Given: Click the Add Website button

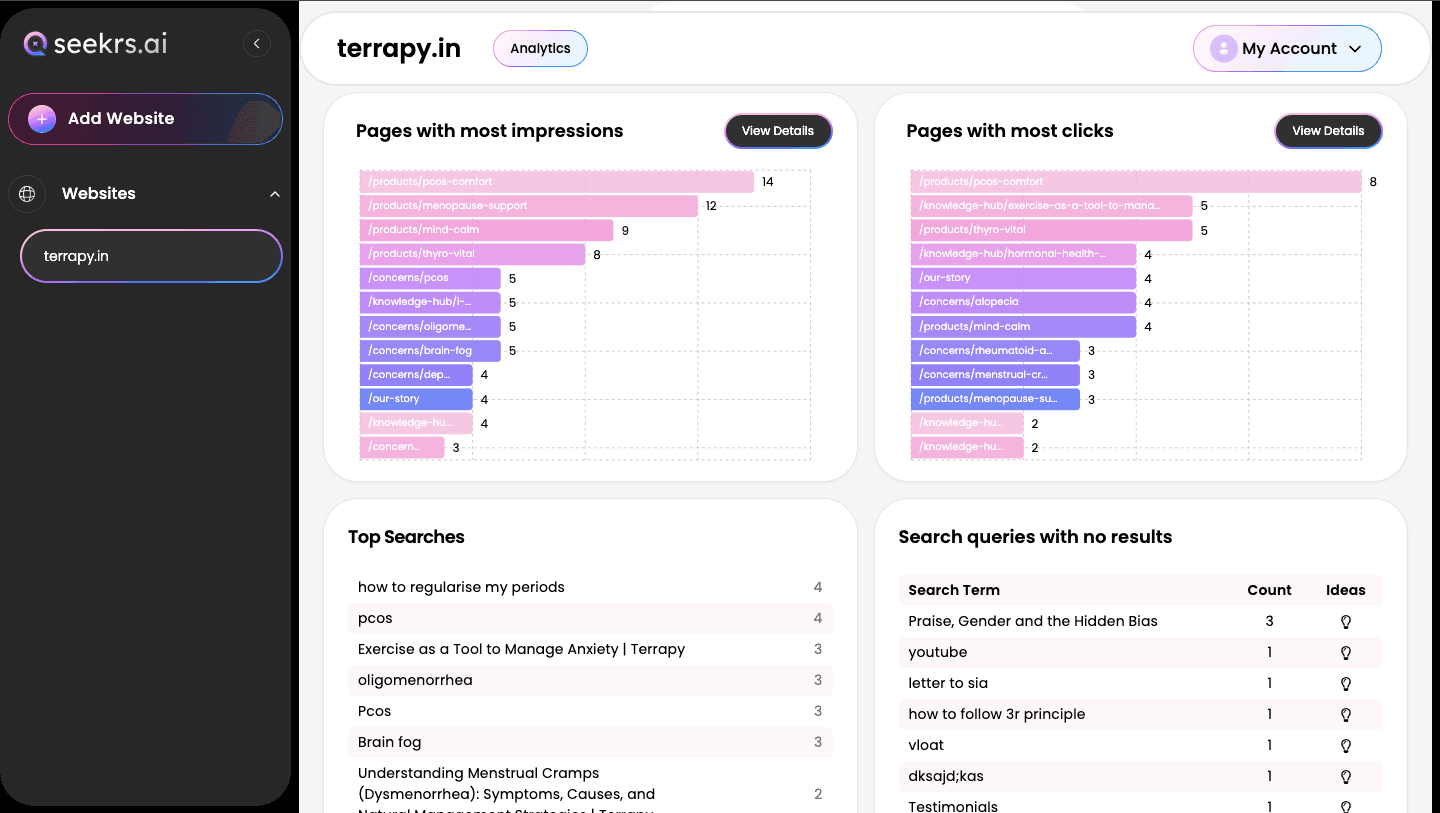Looking at the screenshot, I should [145, 119].
